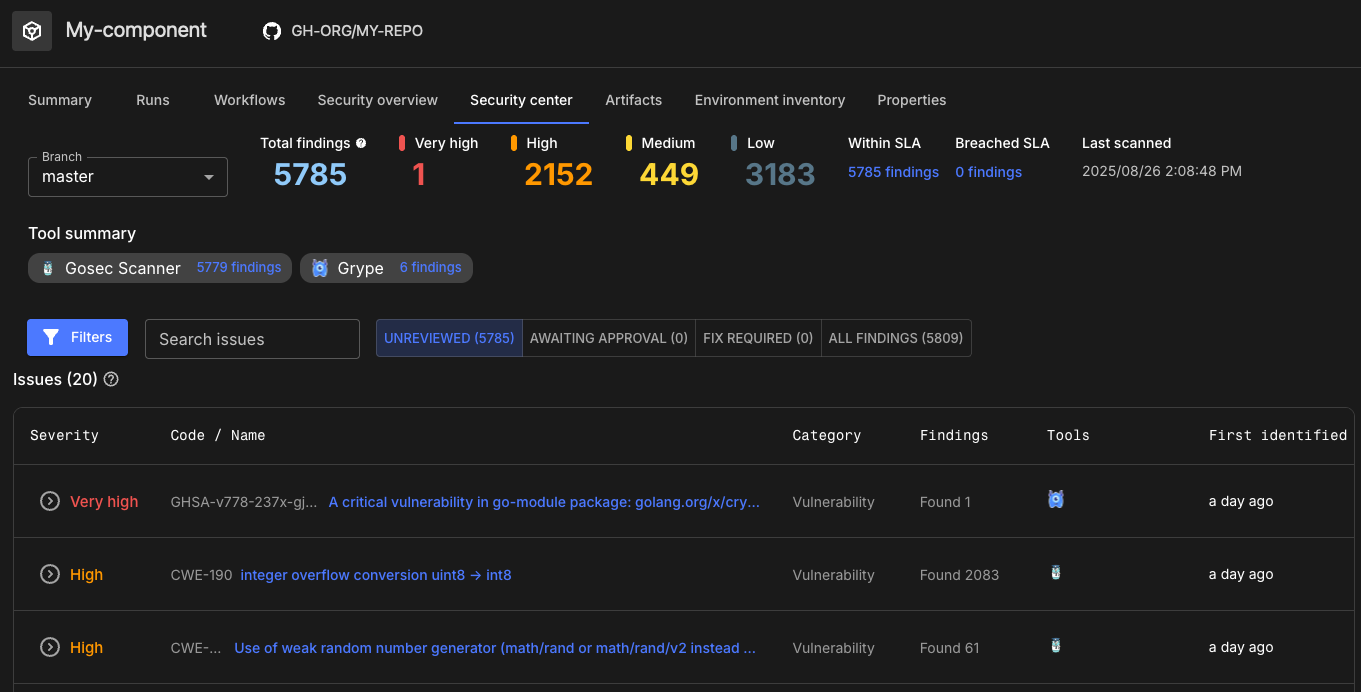
Task: Click inside the Search issues field
Action: click(x=252, y=338)
